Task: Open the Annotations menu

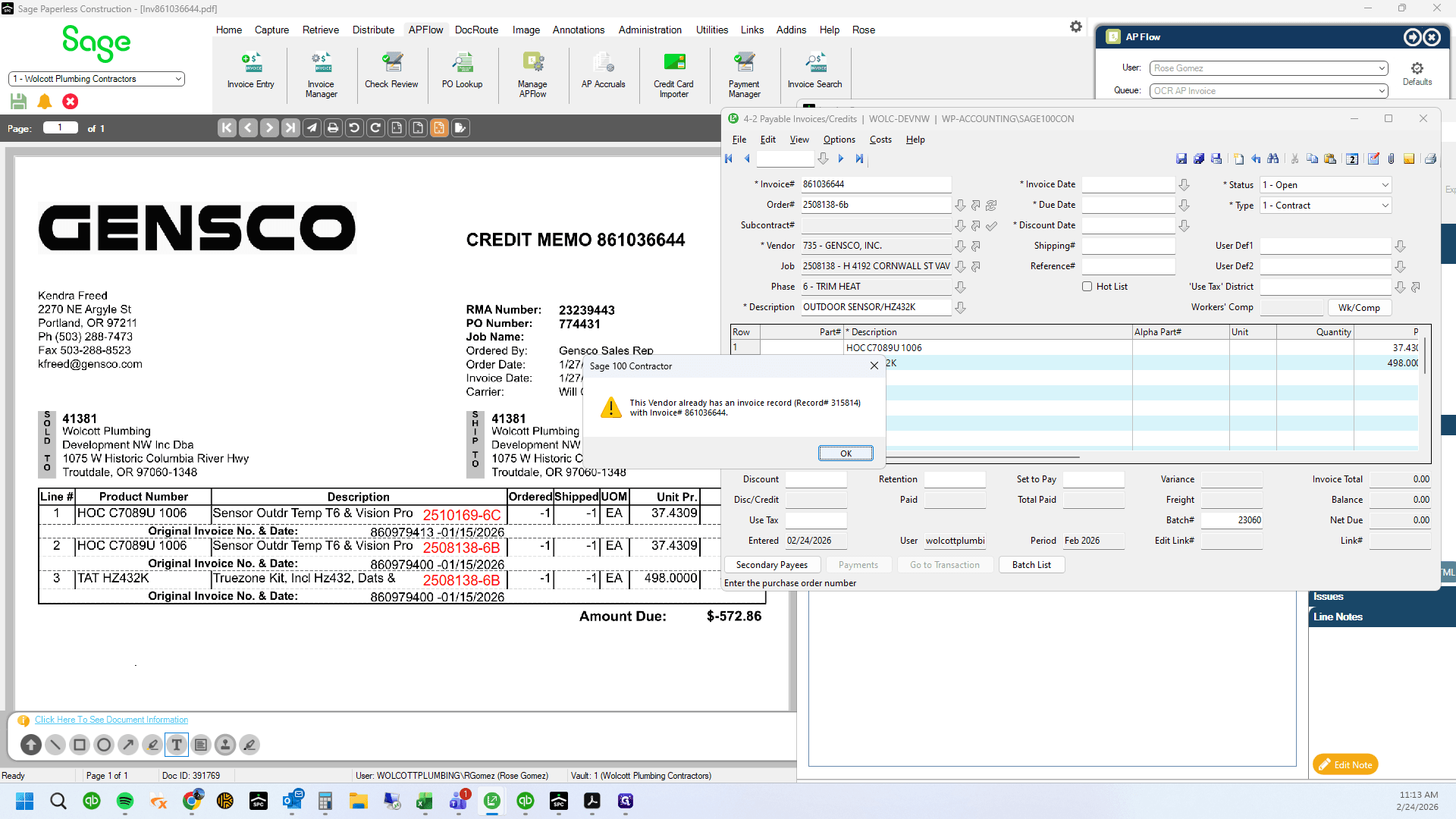Action: point(579,30)
